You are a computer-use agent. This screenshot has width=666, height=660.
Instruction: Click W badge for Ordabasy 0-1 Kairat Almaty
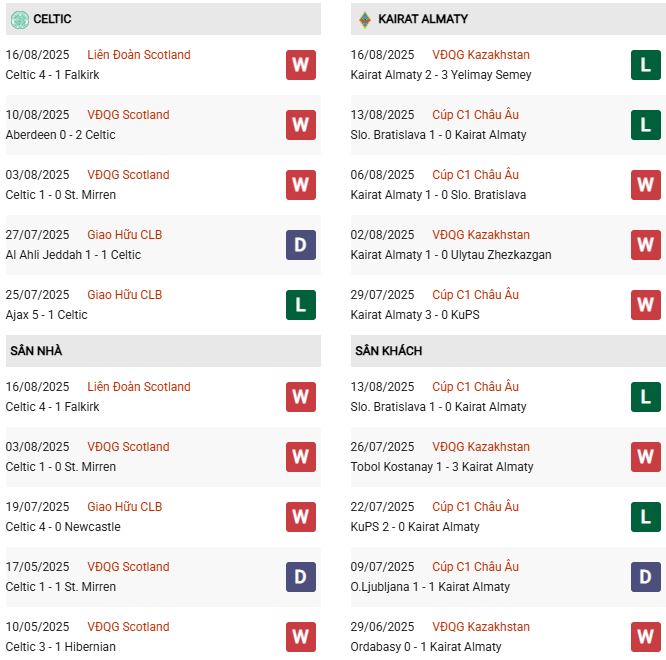click(x=646, y=637)
